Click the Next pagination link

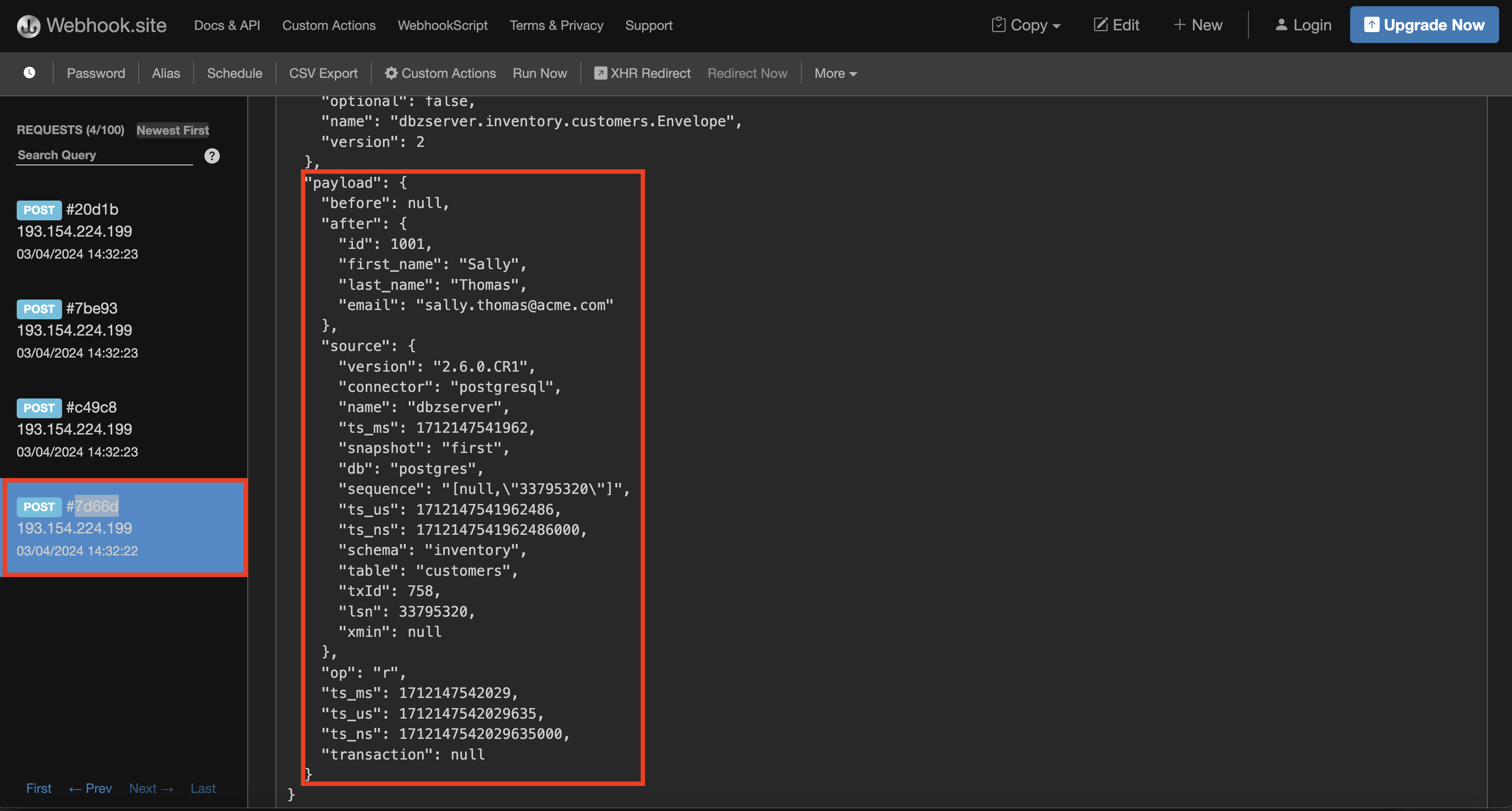coord(151,788)
